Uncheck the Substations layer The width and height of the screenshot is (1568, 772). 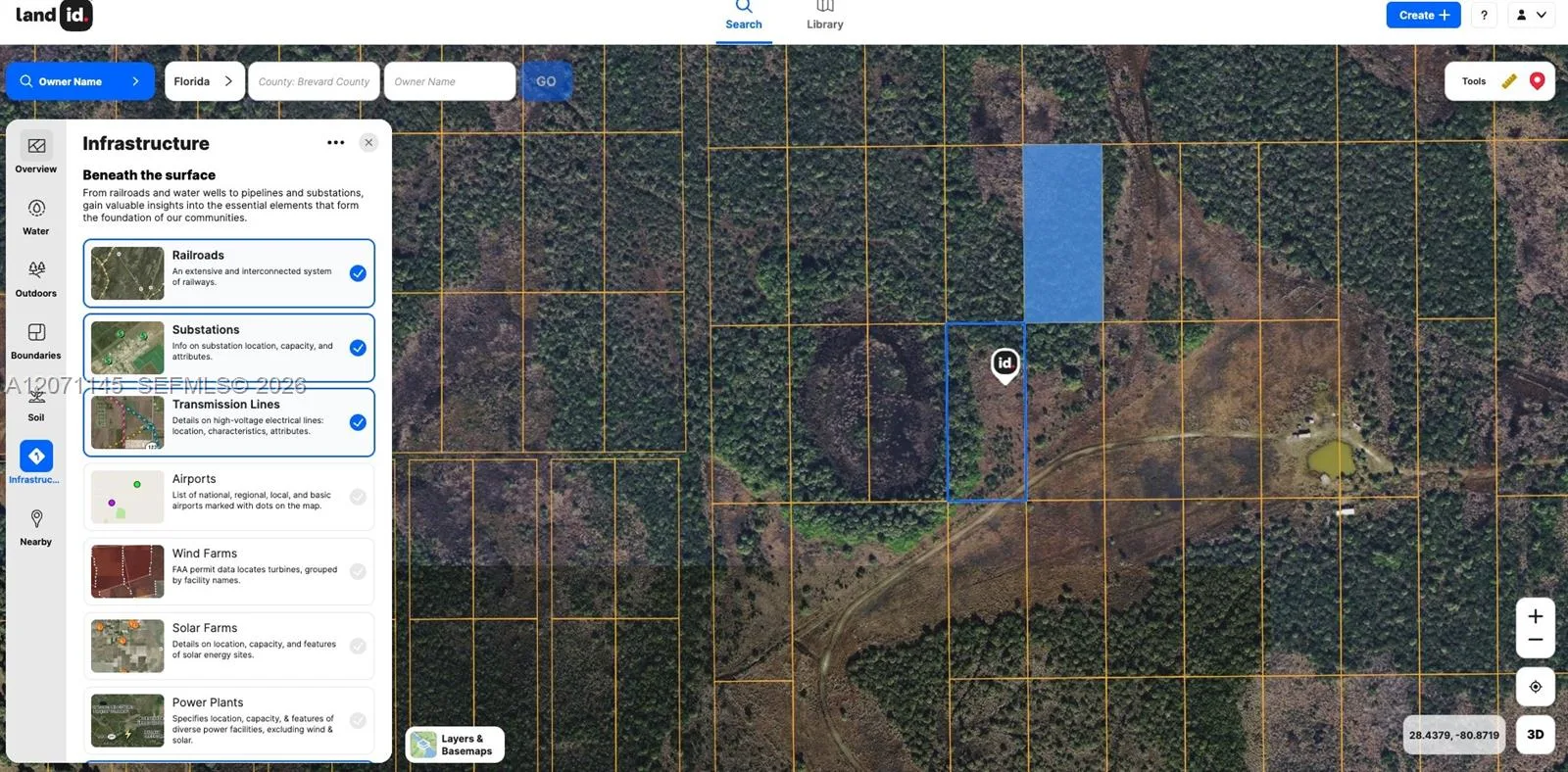pyautogui.click(x=358, y=348)
